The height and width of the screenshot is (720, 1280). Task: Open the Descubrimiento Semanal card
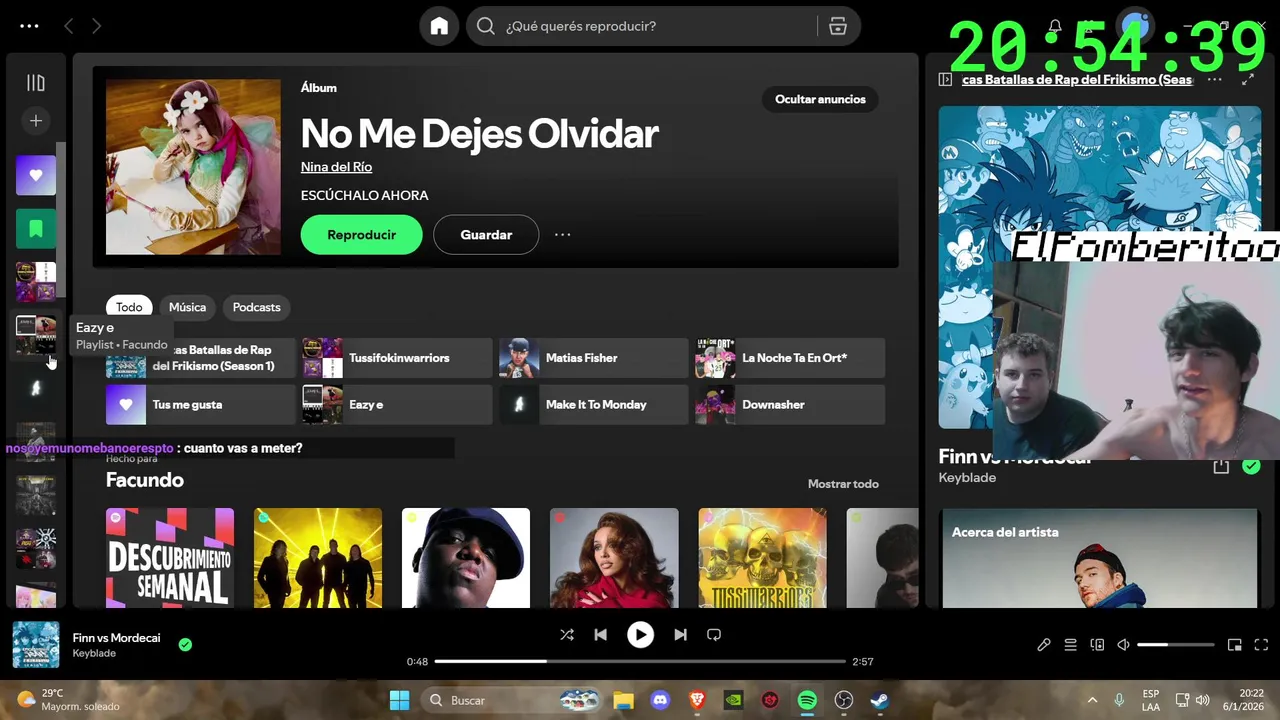click(170, 558)
